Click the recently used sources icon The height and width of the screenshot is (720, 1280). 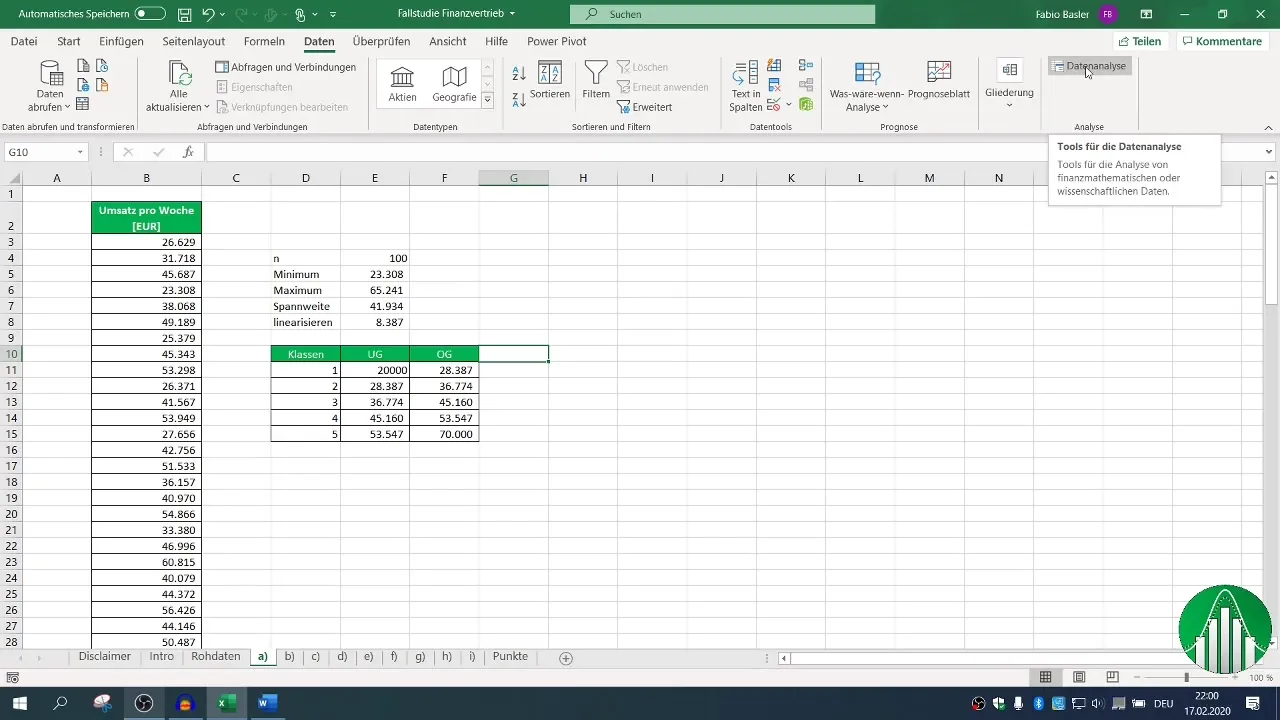[101, 66]
